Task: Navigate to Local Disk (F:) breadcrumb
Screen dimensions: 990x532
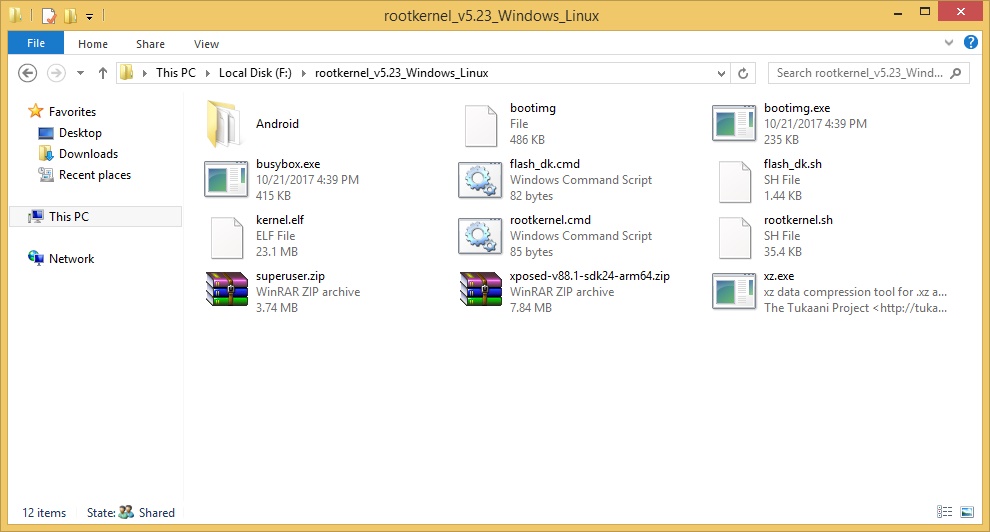Action: tap(255, 73)
